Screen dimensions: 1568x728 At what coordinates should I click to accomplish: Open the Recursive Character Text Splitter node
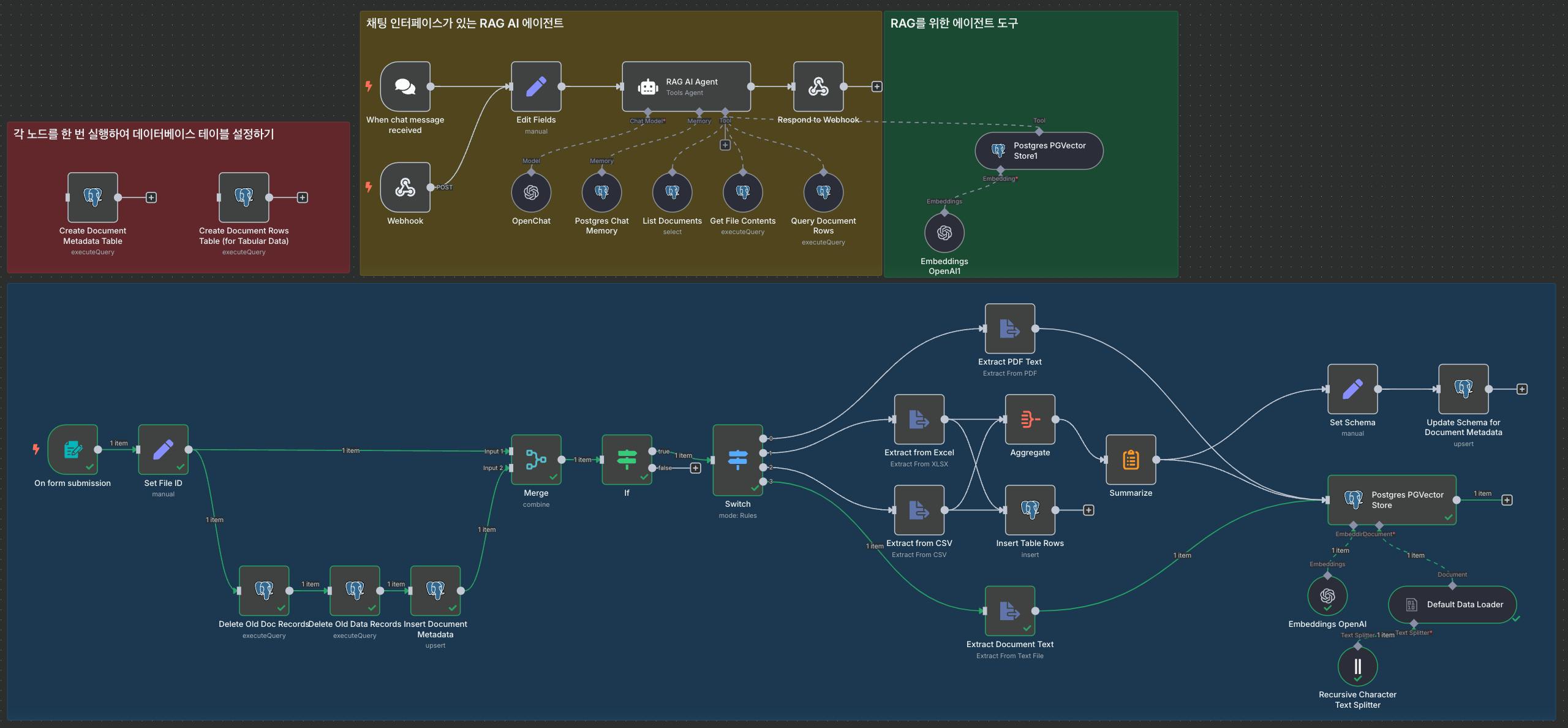tap(1357, 666)
